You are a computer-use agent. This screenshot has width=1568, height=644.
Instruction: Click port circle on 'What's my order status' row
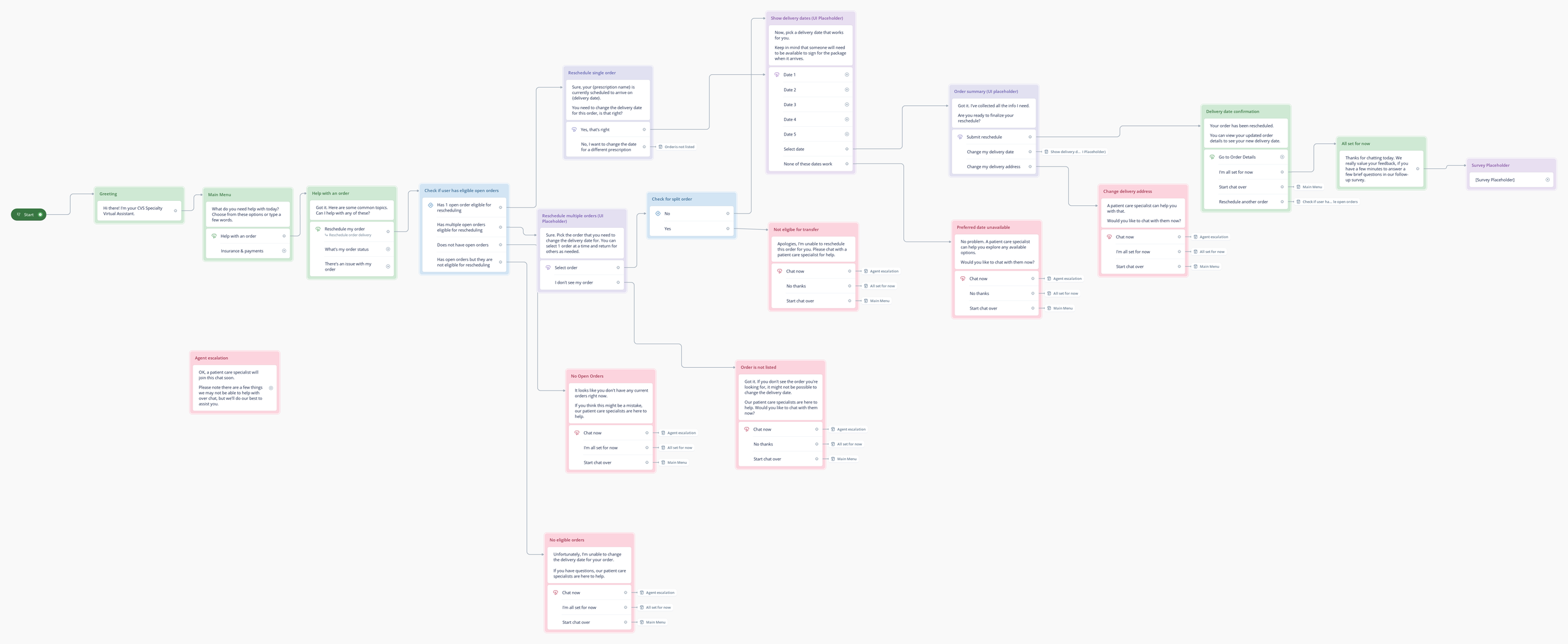pos(388,249)
